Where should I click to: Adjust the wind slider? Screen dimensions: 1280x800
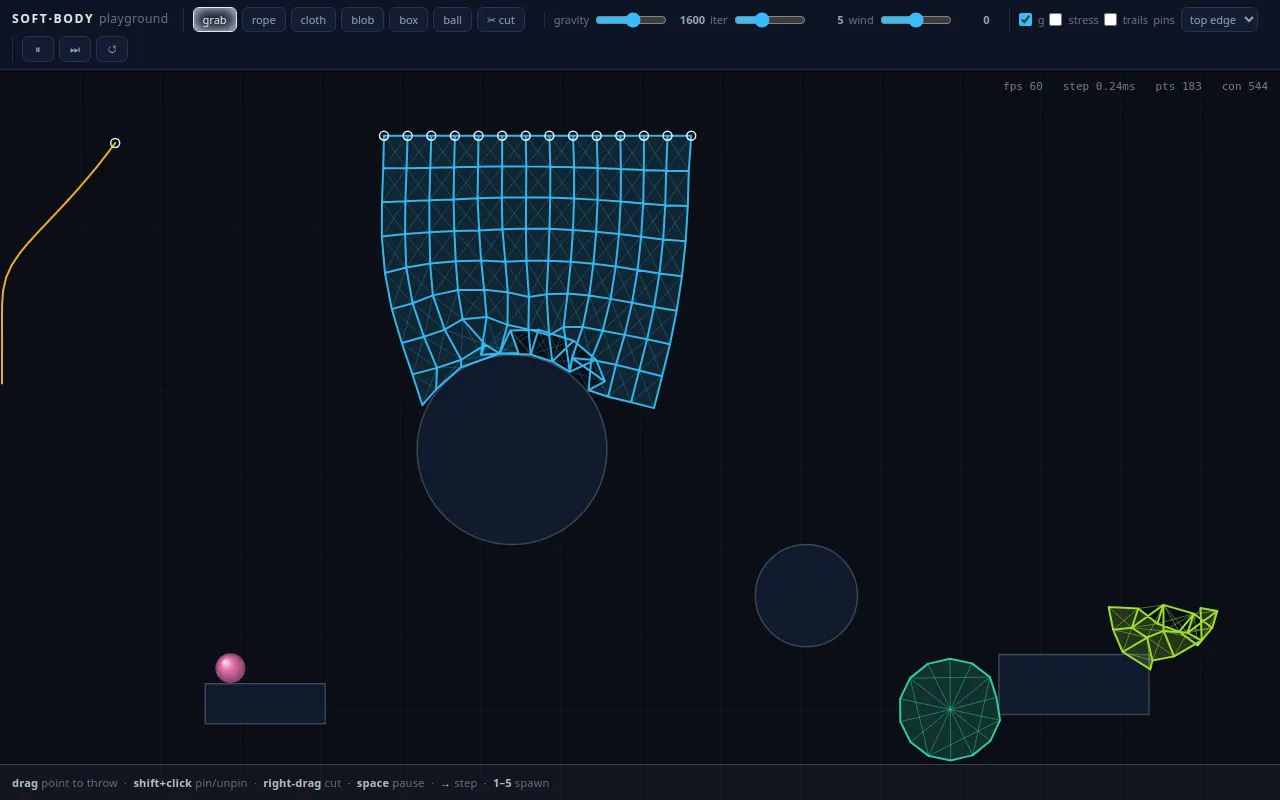click(916, 20)
